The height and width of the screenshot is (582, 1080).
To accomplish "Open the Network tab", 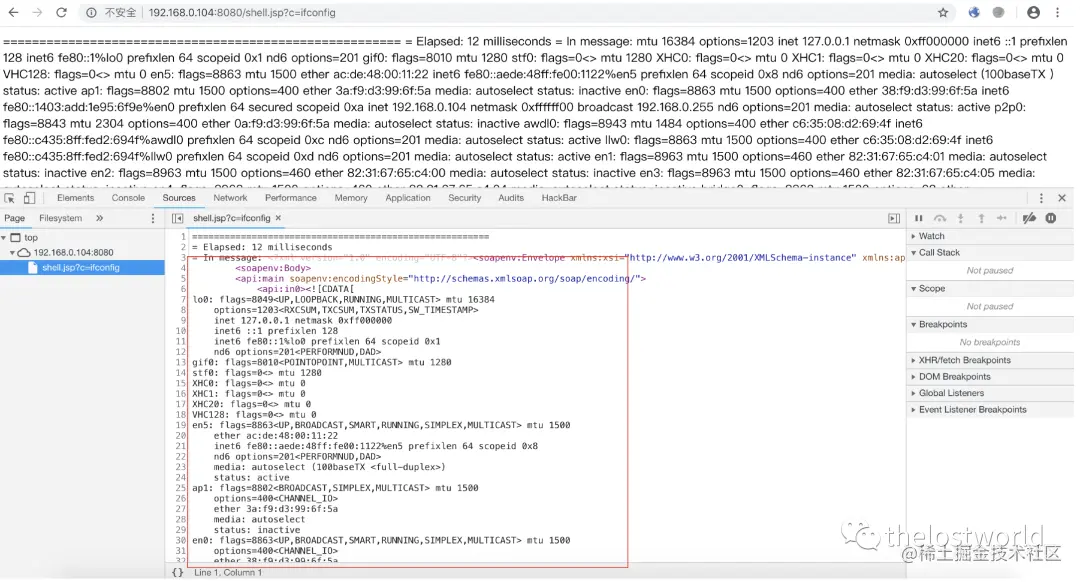I will click(x=230, y=198).
